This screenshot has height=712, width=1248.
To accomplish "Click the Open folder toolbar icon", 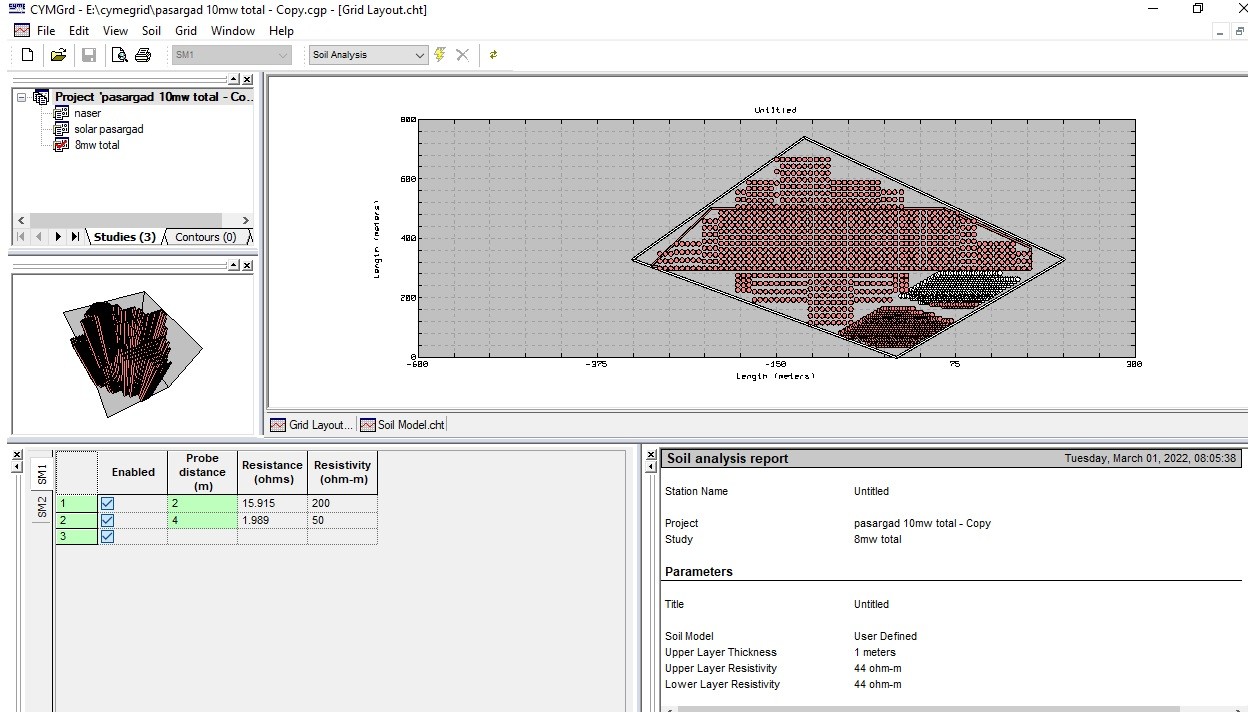I will coord(58,55).
